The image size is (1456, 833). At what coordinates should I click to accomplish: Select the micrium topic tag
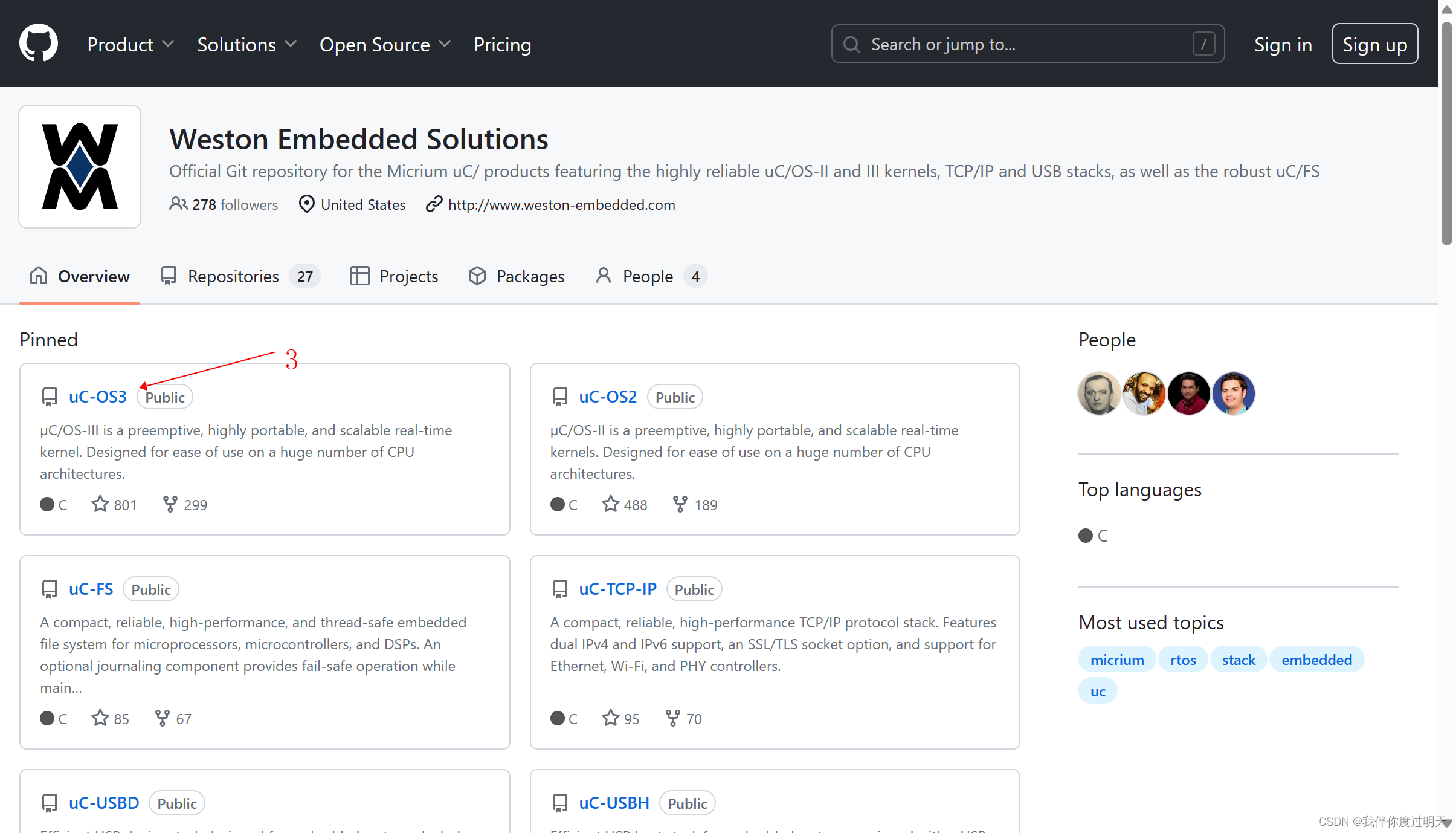1116,660
